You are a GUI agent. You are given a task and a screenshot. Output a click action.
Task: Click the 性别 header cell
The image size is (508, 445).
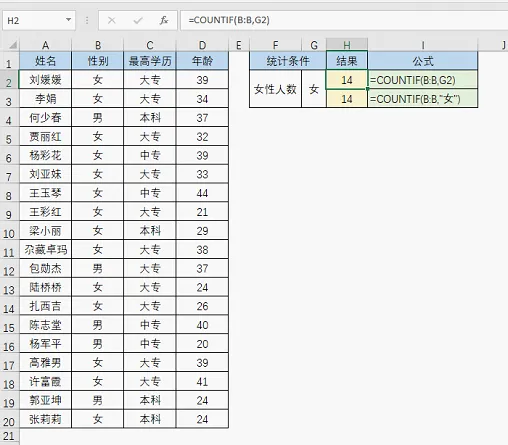[x=98, y=61]
